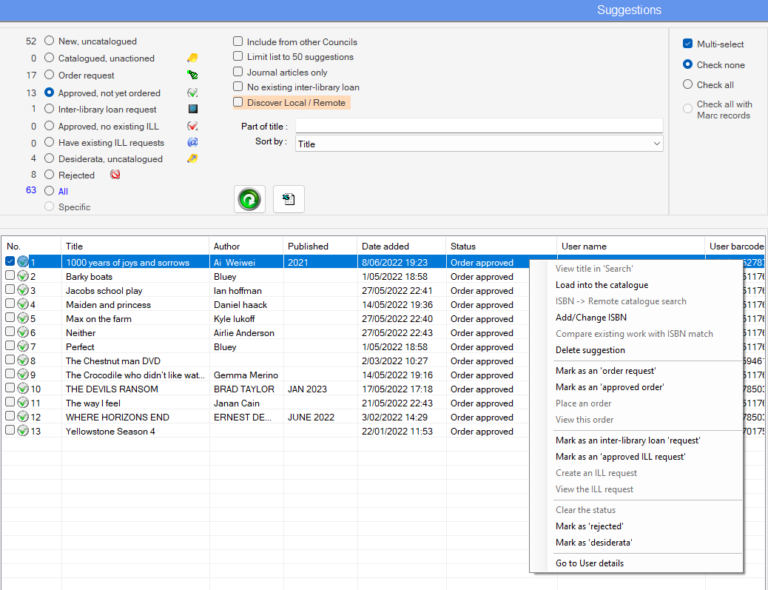The image size is (768, 590).
Task: Click the green refresh list icon button
Action: point(249,199)
